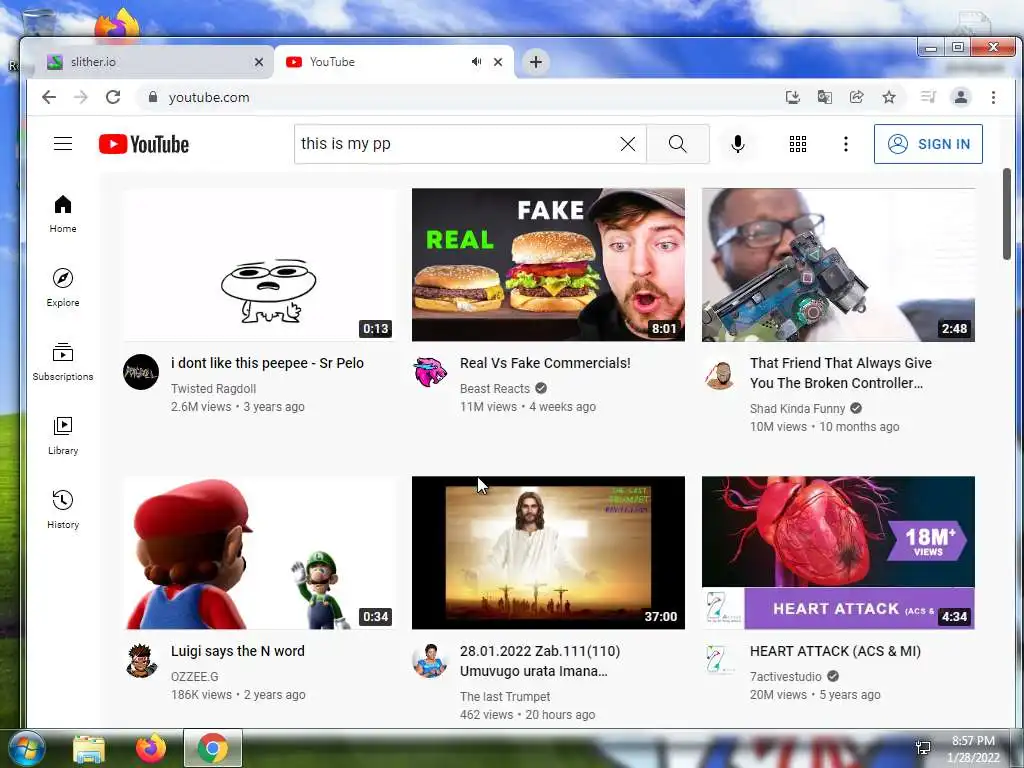This screenshot has width=1024, height=768.
Task: Open Chrome's three-dot menu
Action: click(993, 97)
